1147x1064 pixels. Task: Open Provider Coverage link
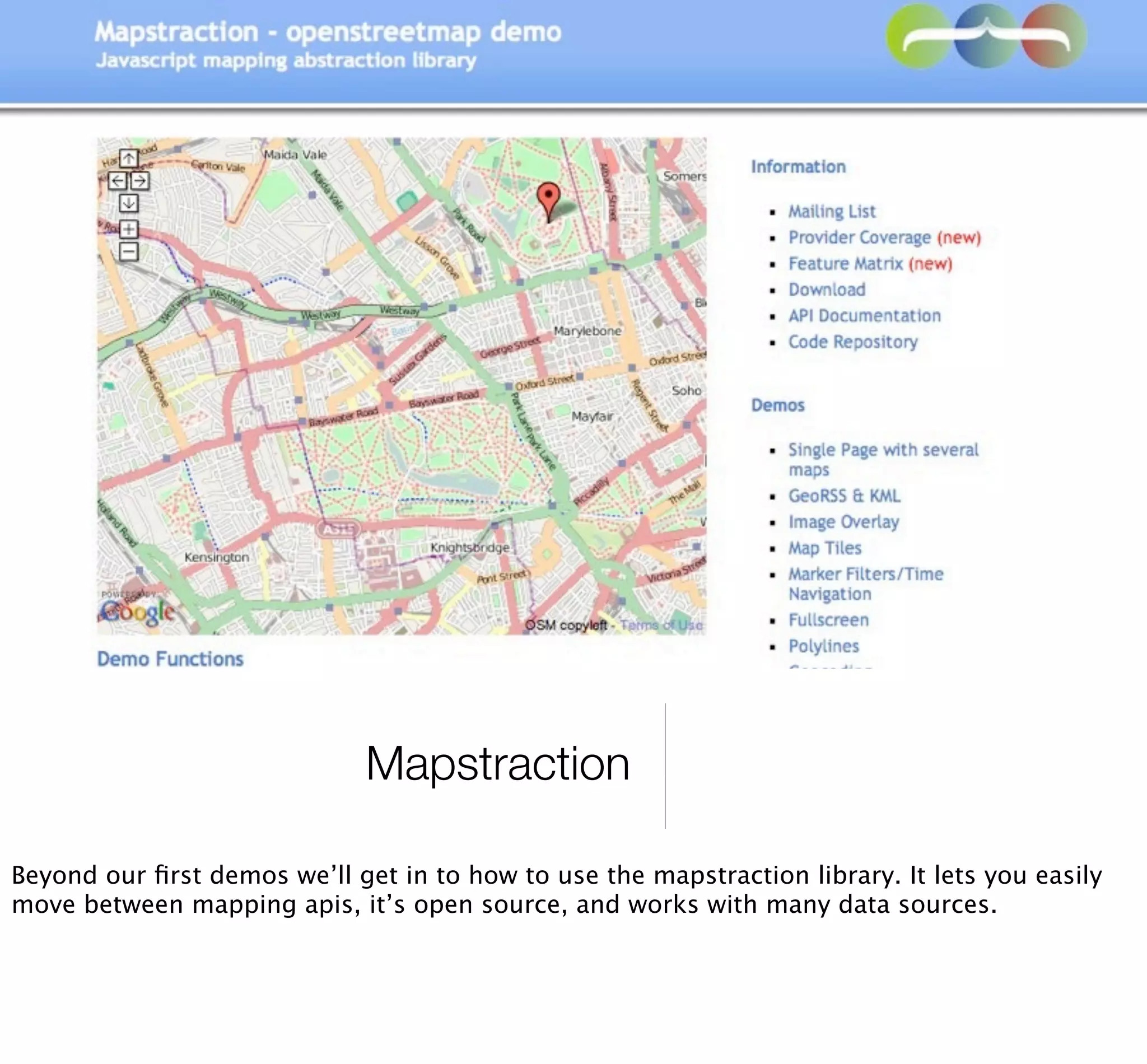pyautogui.click(x=859, y=237)
